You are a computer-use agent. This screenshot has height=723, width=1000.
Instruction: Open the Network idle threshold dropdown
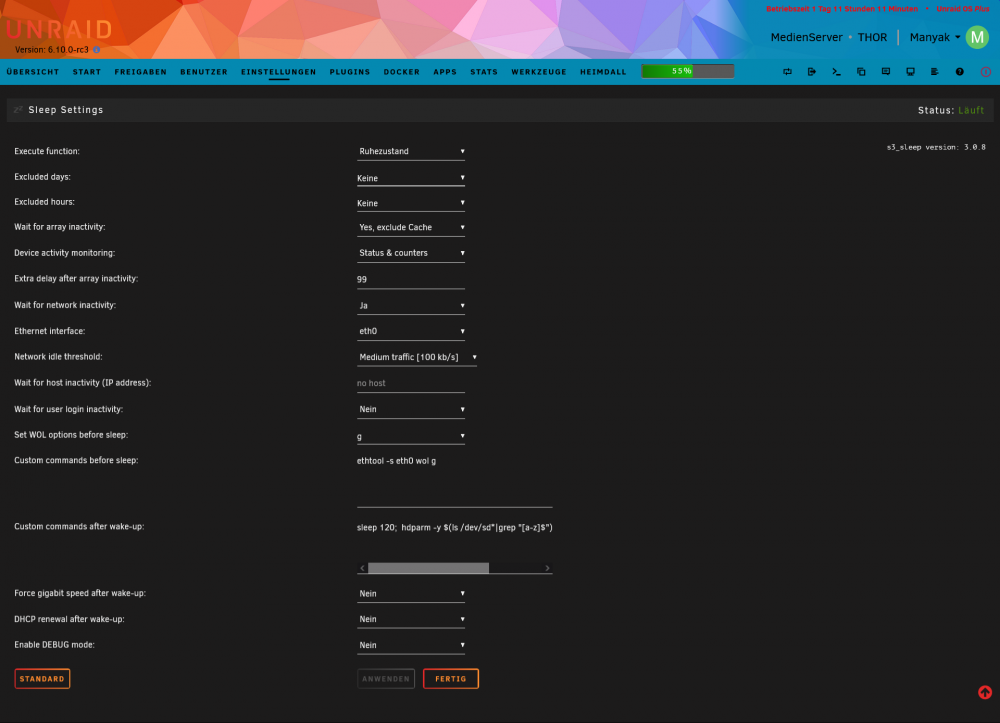point(417,357)
